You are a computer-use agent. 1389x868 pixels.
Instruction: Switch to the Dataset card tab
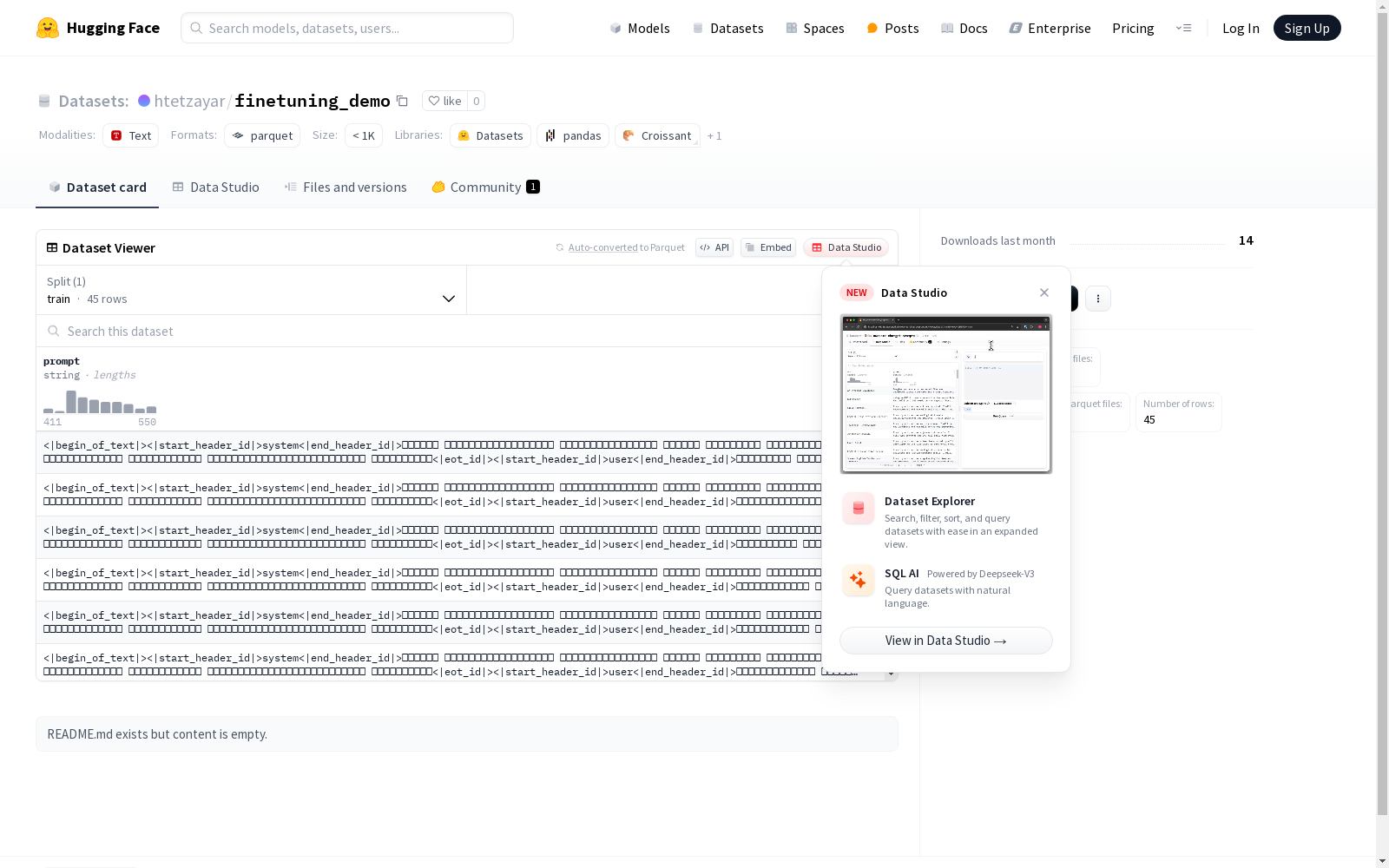pyautogui.click(x=97, y=187)
